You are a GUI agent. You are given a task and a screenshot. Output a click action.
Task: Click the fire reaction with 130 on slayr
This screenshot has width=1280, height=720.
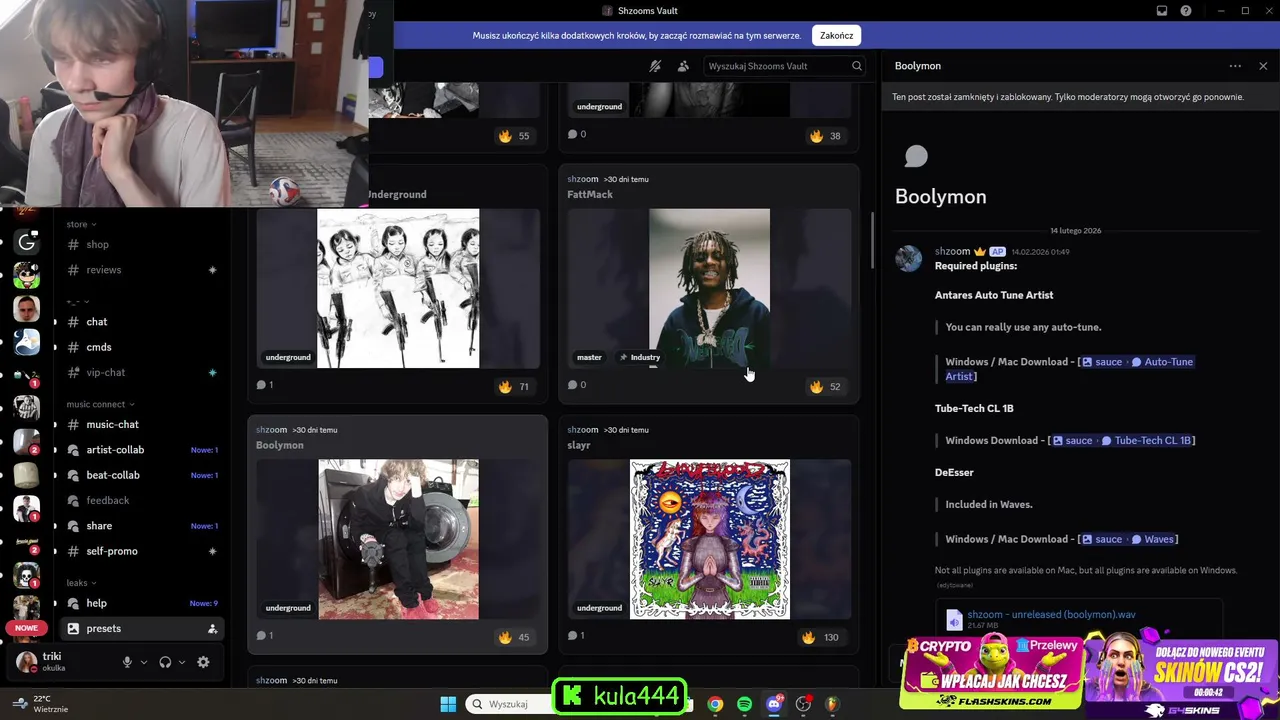(x=823, y=637)
